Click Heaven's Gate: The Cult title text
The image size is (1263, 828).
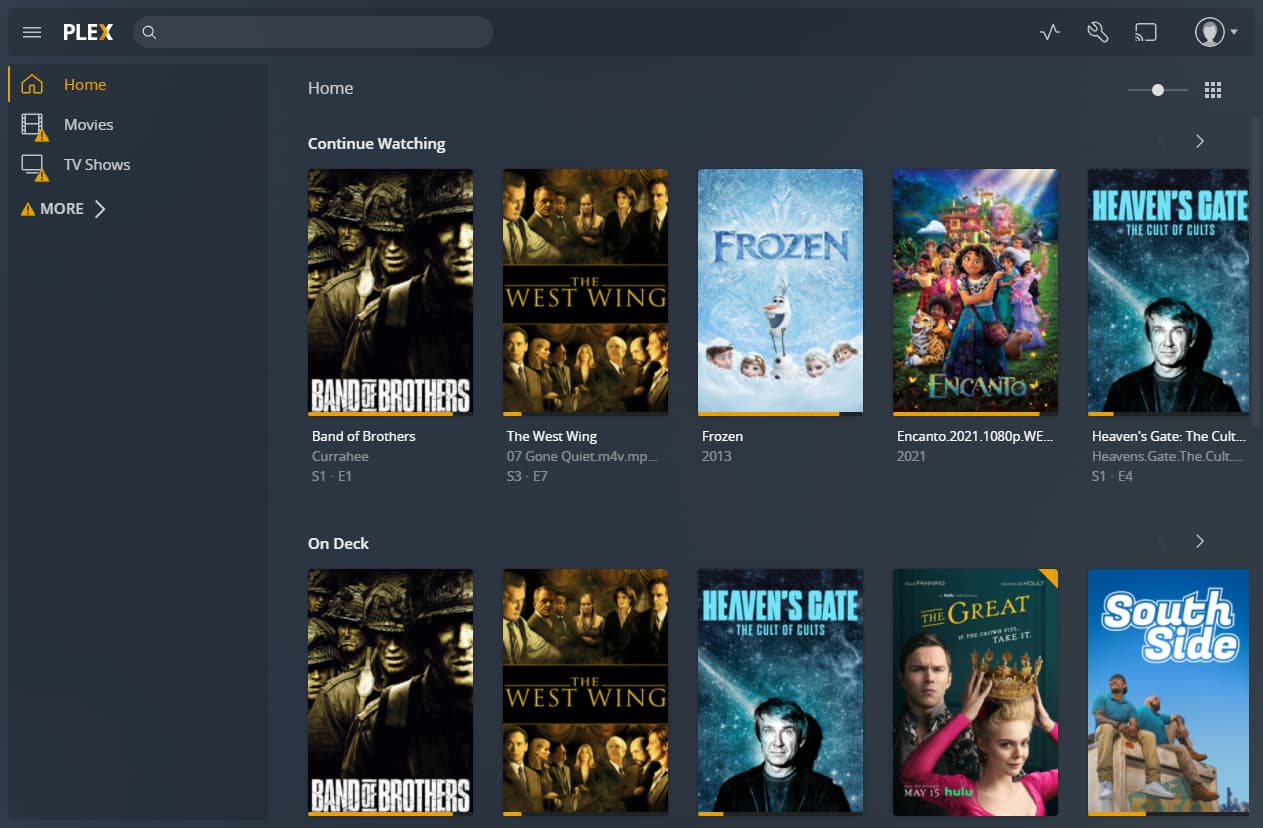[x=1169, y=436]
